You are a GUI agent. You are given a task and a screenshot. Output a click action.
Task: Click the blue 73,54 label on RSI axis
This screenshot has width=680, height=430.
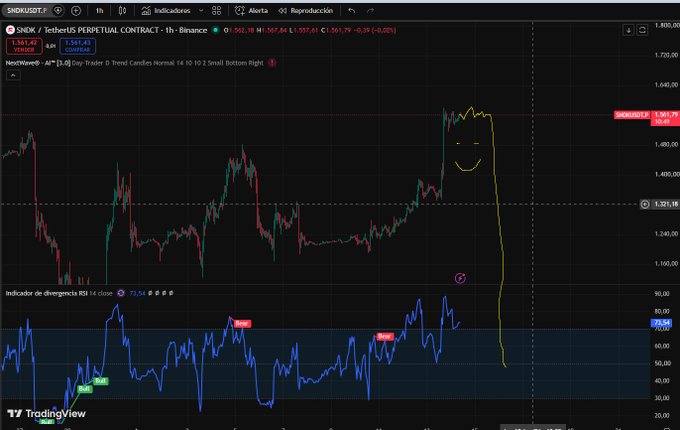pos(661,323)
